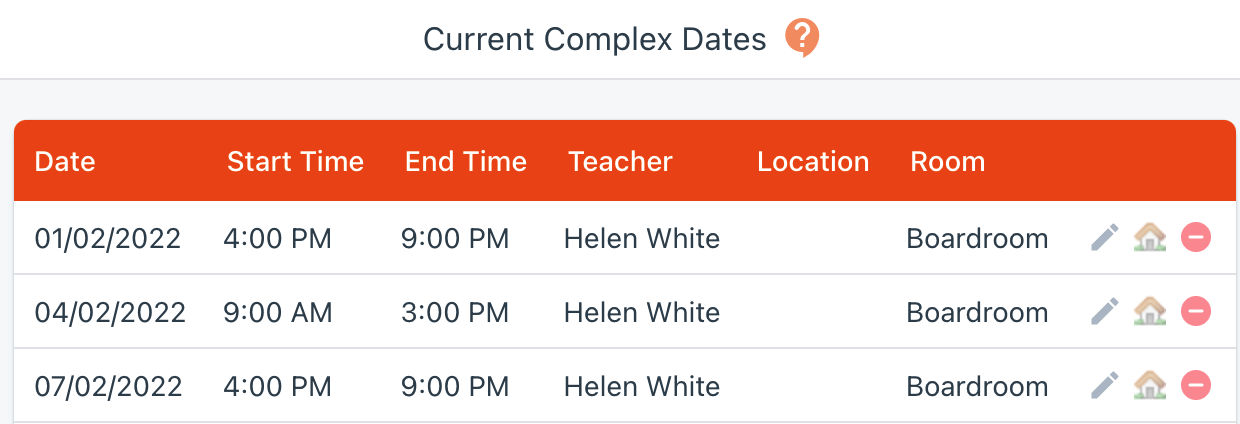Screen dimensions: 1240x424
Task: Click the orange help question mark icon
Action: (802, 38)
